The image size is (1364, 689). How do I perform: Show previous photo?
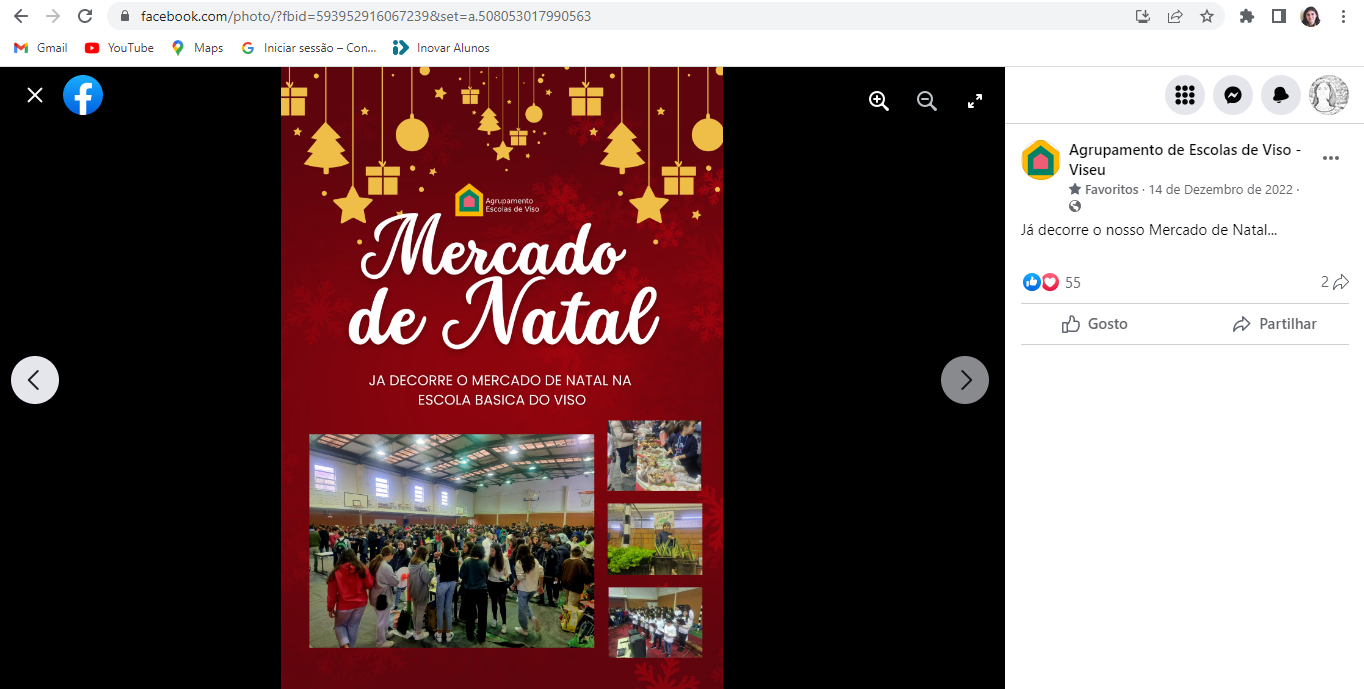click(x=35, y=380)
